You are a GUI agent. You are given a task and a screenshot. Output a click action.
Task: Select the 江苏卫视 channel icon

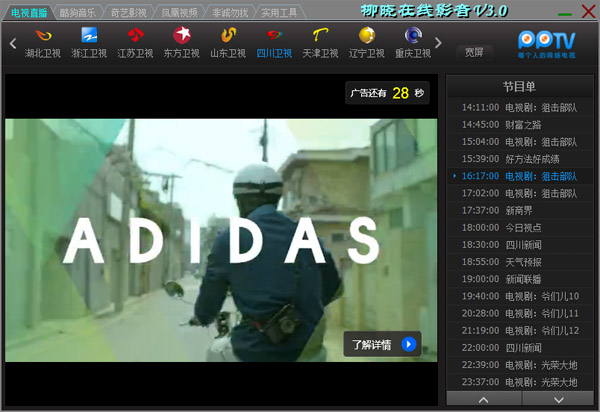(x=135, y=36)
